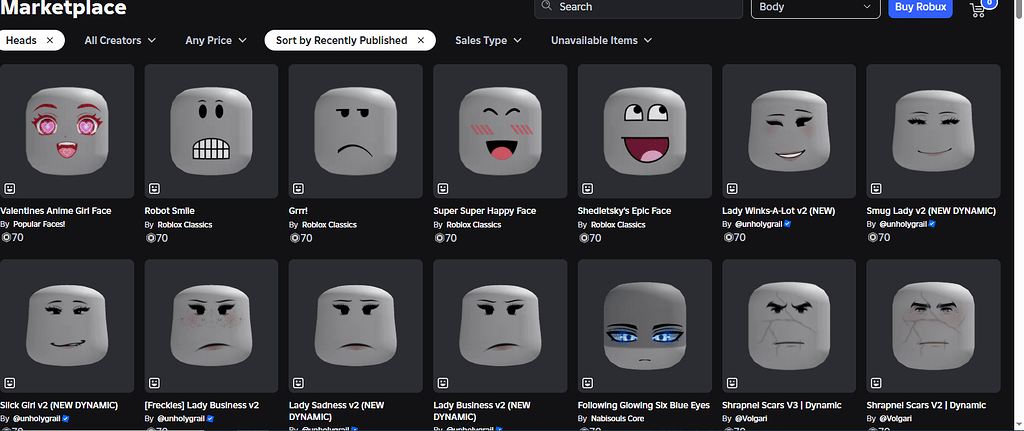The height and width of the screenshot is (431, 1024).
Task: Click dynamic head badge on Grrr! card
Action: click(x=298, y=188)
